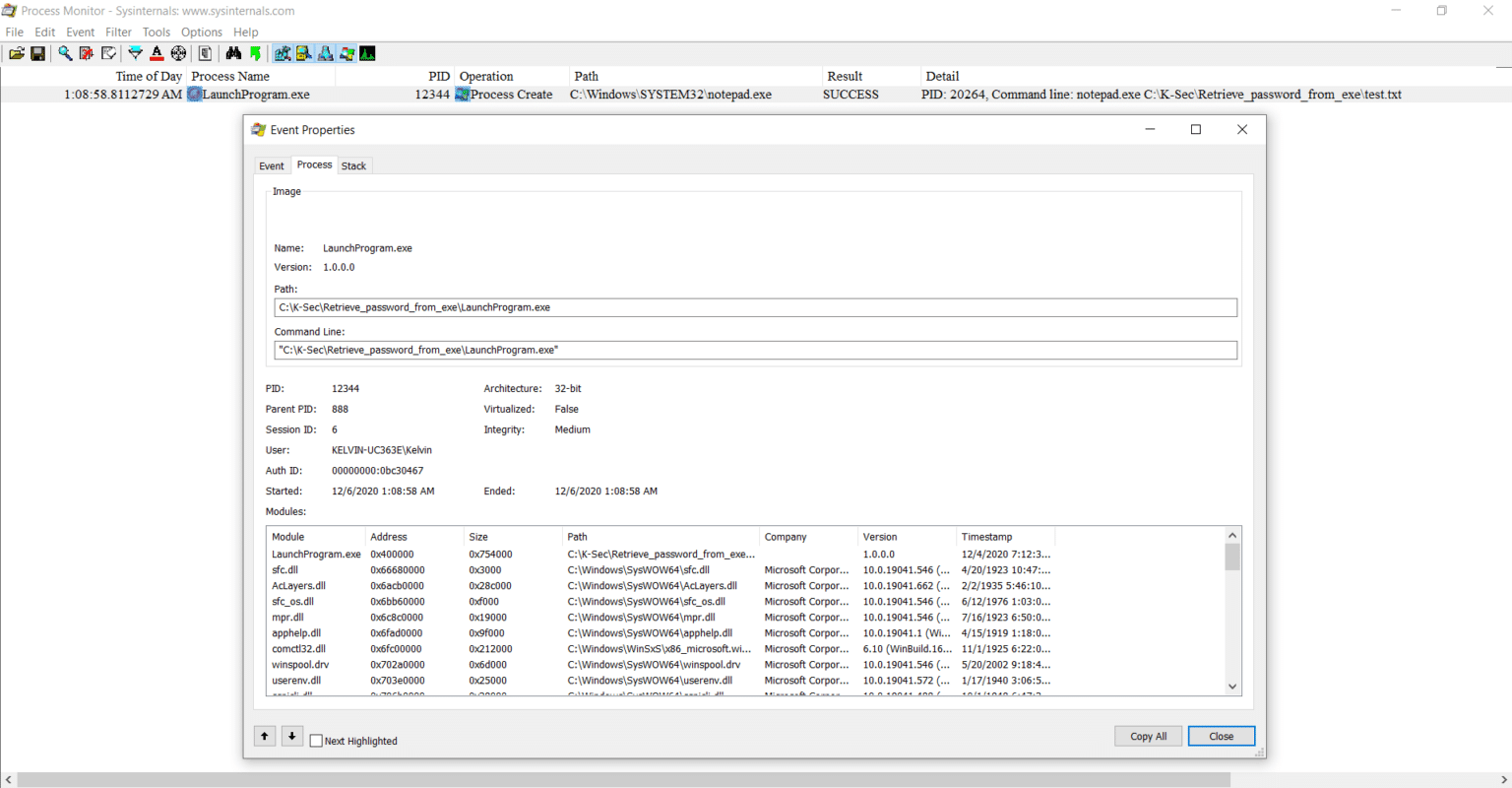Select the LaunchProgram.exe event row
This screenshot has width=1512, height=788.
756,95
